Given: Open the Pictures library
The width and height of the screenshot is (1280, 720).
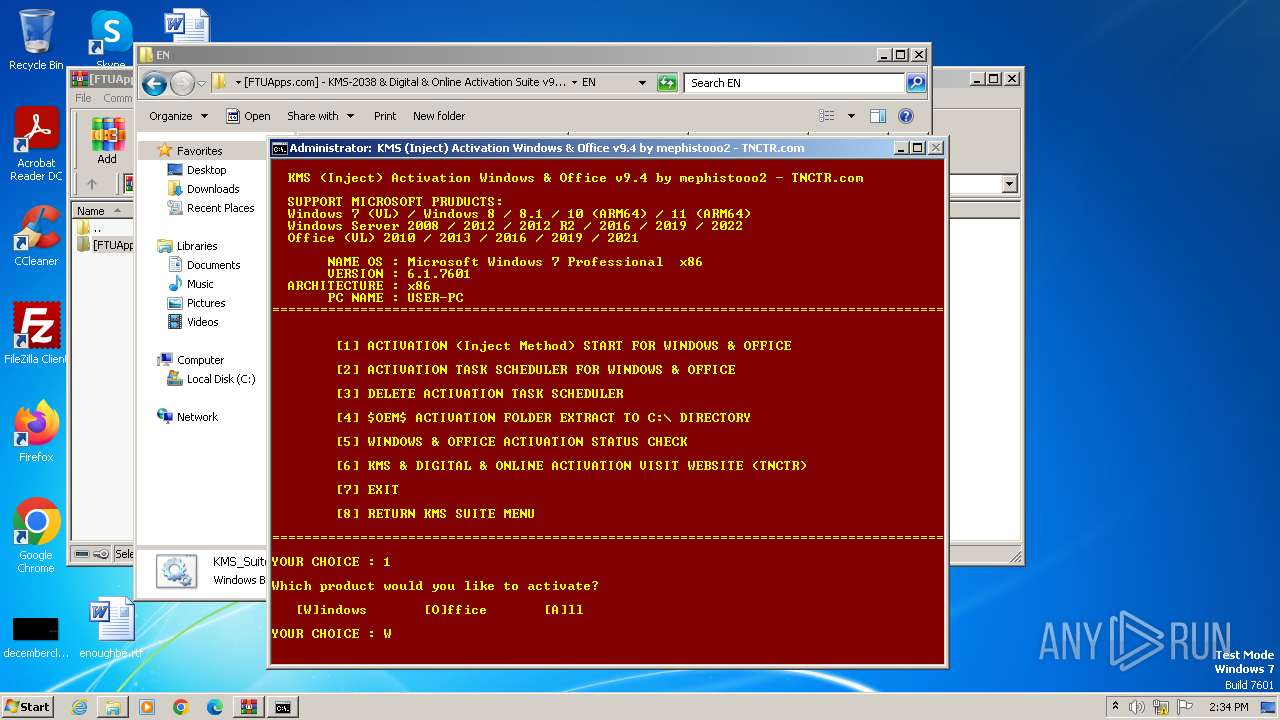Looking at the screenshot, I should [196, 303].
